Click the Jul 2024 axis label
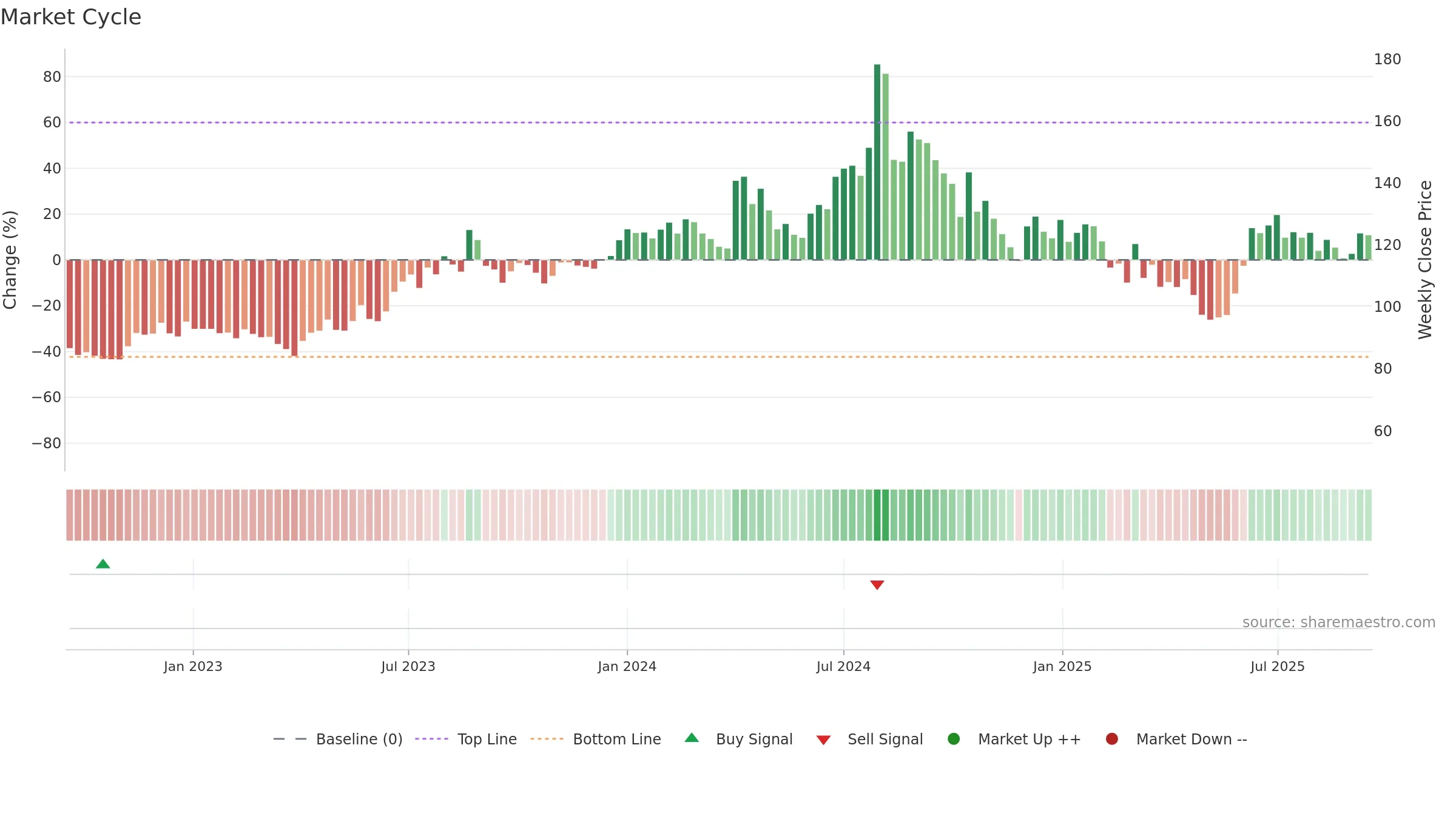Viewport: 1456px width, 819px height. [843, 667]
